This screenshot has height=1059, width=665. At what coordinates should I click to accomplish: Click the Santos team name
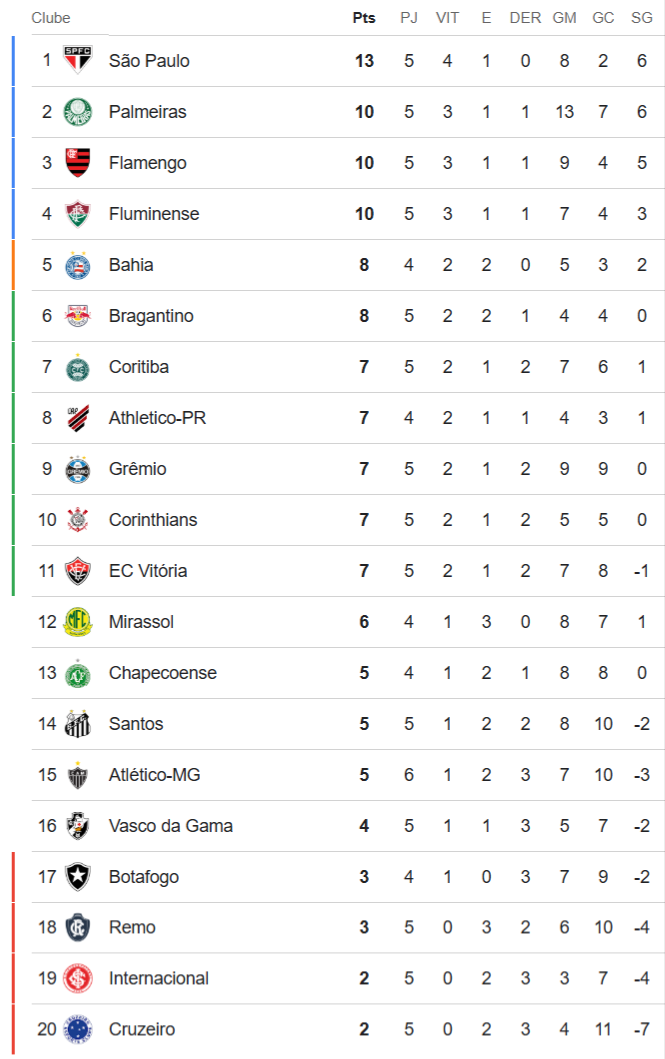136,724
